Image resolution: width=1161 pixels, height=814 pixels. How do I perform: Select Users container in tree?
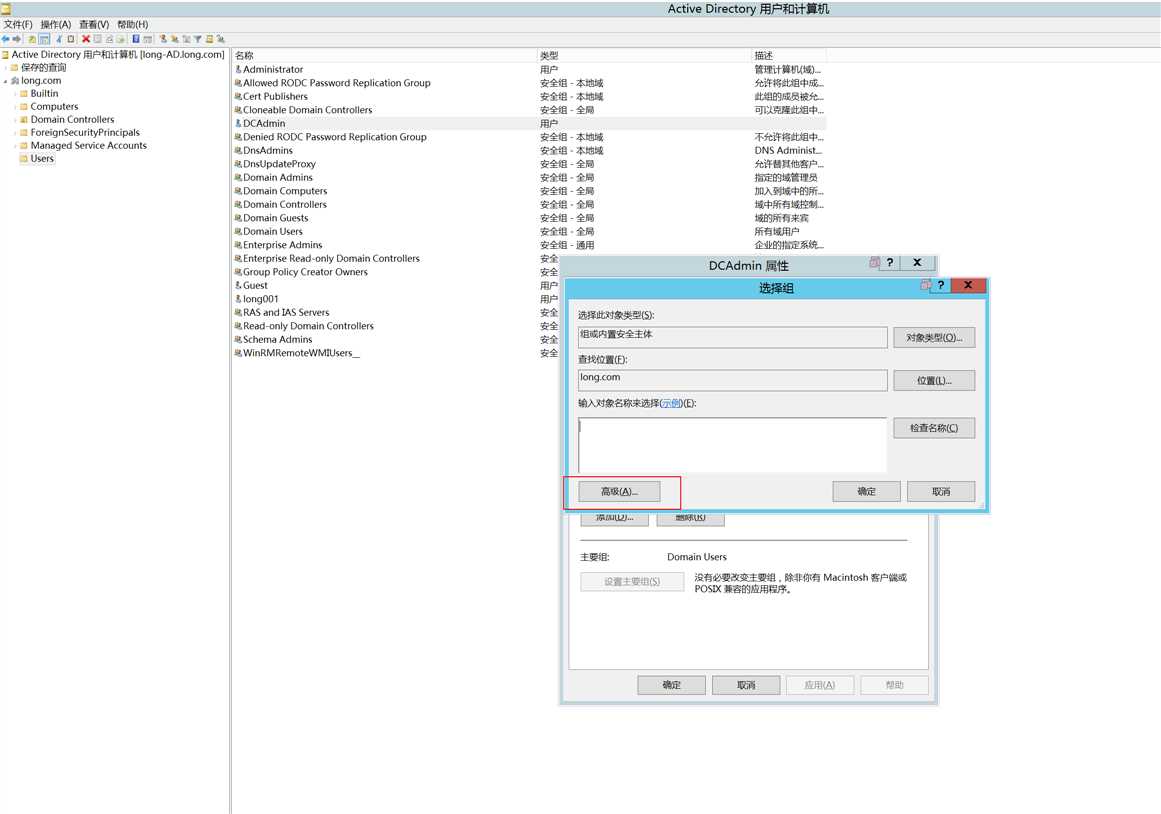[x=42, y=159]
